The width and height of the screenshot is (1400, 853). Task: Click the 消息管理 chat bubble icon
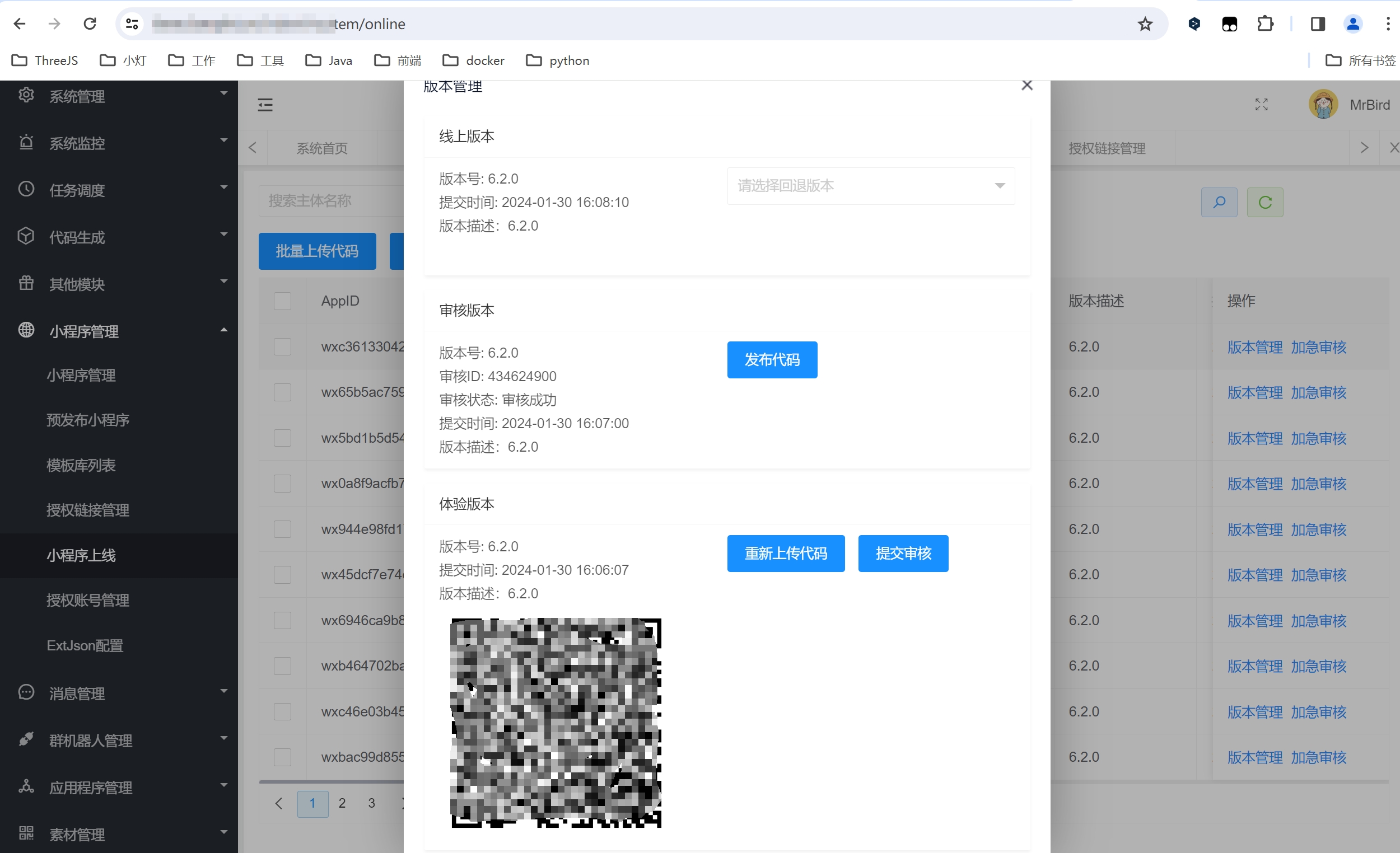pyautogui.click(x=26, y=692)
